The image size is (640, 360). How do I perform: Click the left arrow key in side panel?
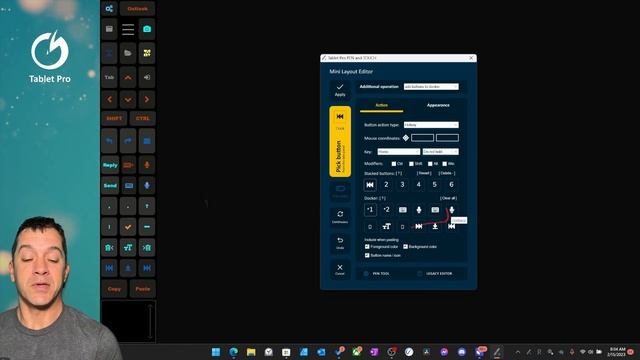[x=109, y=99]
